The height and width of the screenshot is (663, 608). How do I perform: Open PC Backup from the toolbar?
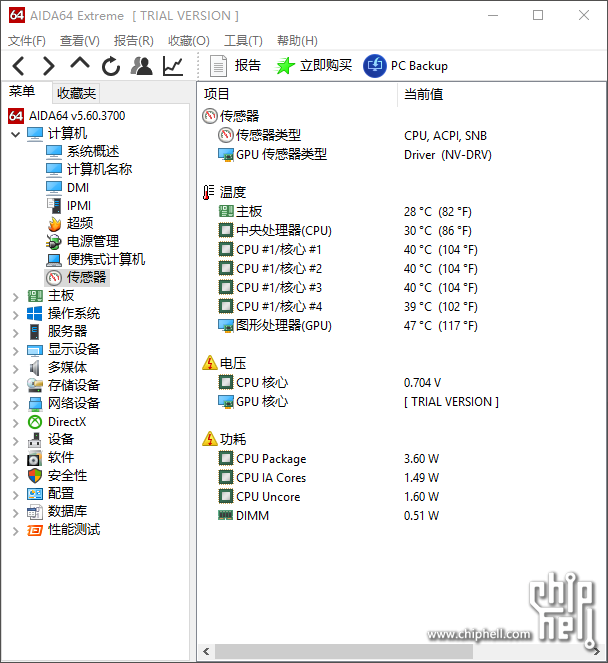tap(405, 66)
